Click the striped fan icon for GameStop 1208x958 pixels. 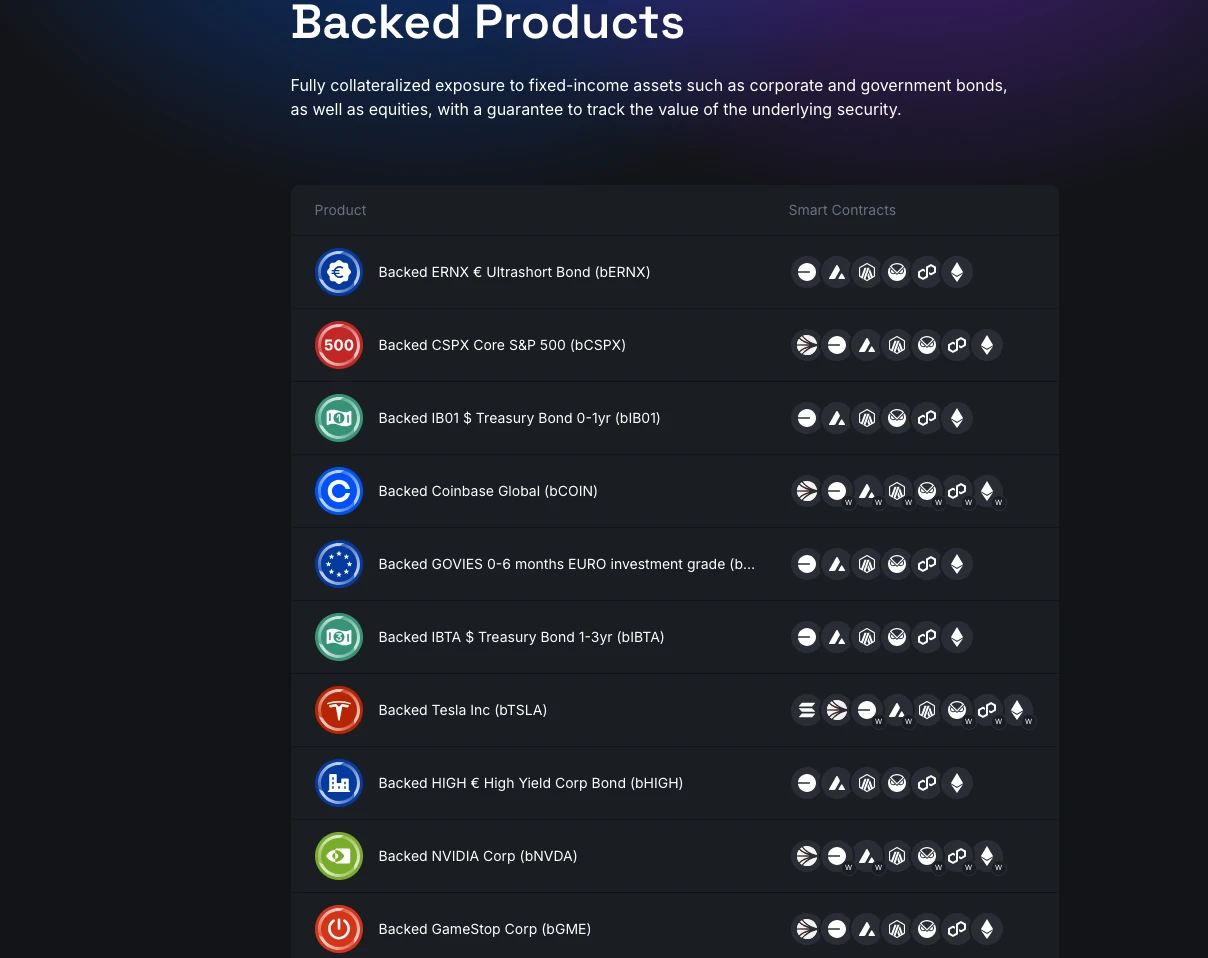point(807,929)
